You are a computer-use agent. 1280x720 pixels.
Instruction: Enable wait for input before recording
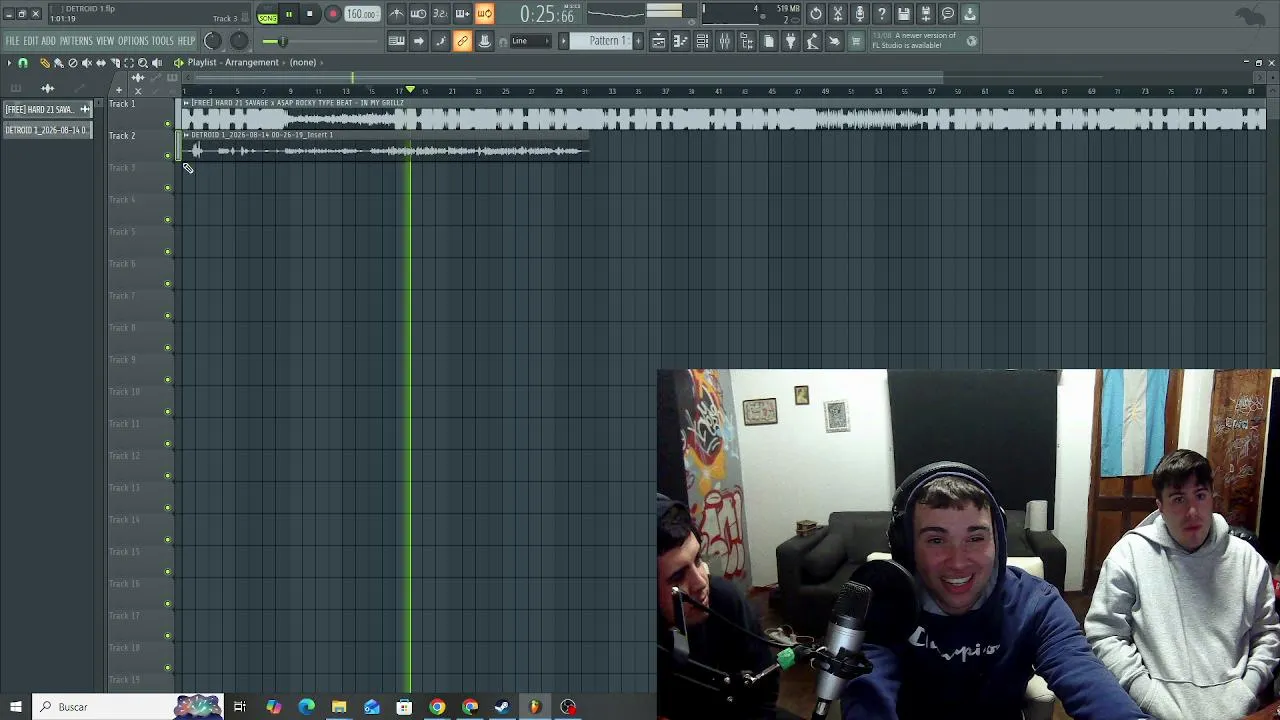pos(419,14)
